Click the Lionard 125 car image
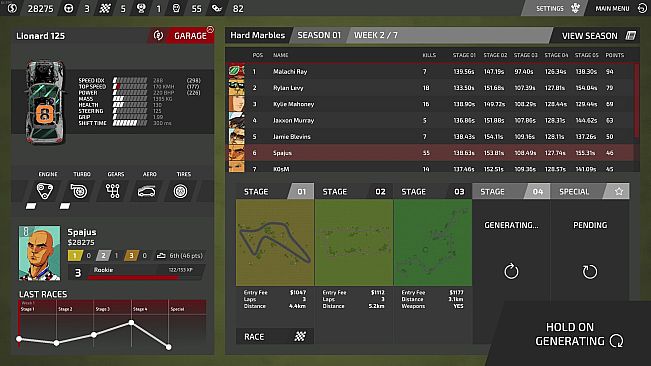This screenshot has width=651, height=366. [x=45, y=102]
